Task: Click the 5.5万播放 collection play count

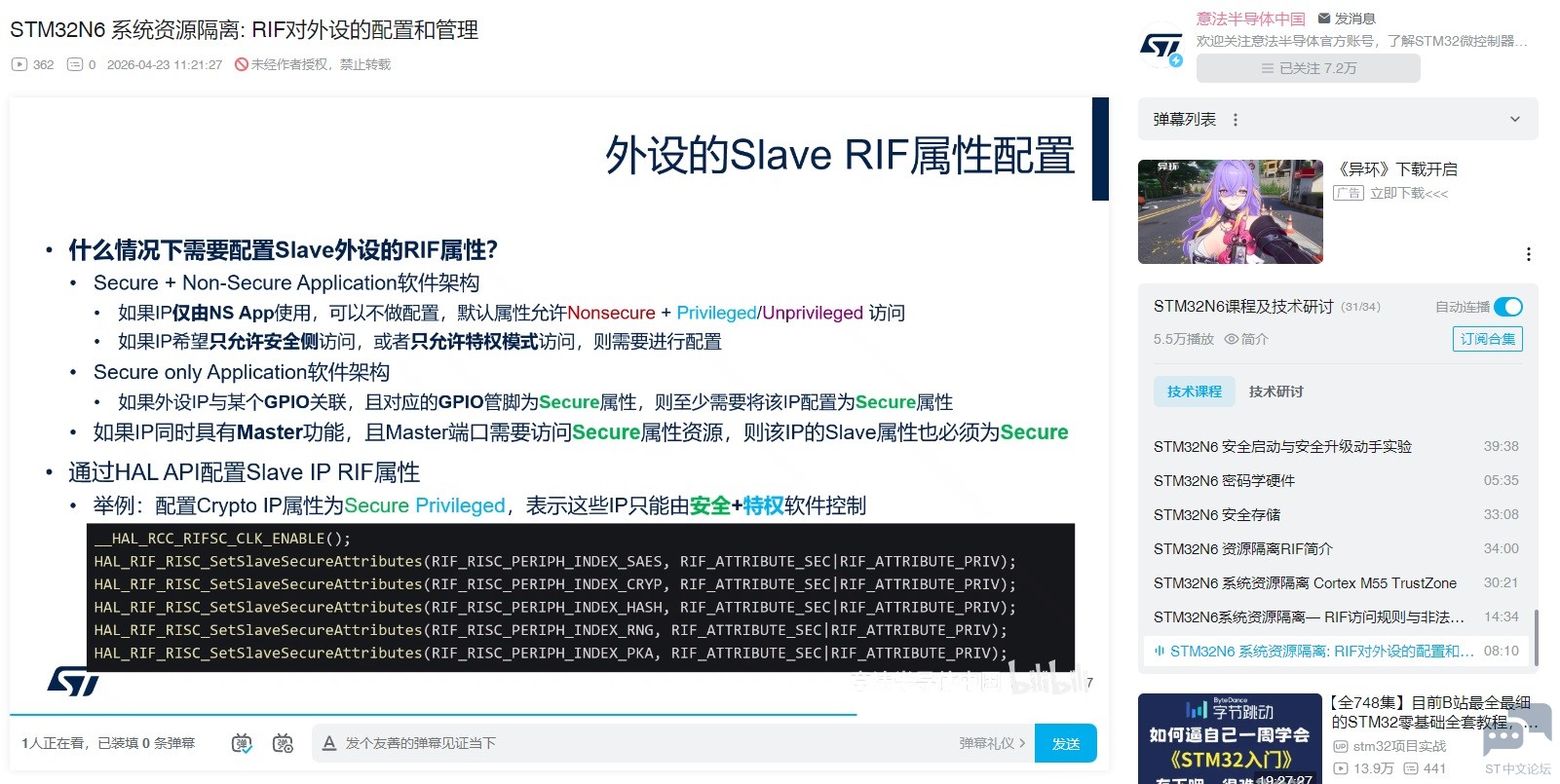Action: 1184,339
